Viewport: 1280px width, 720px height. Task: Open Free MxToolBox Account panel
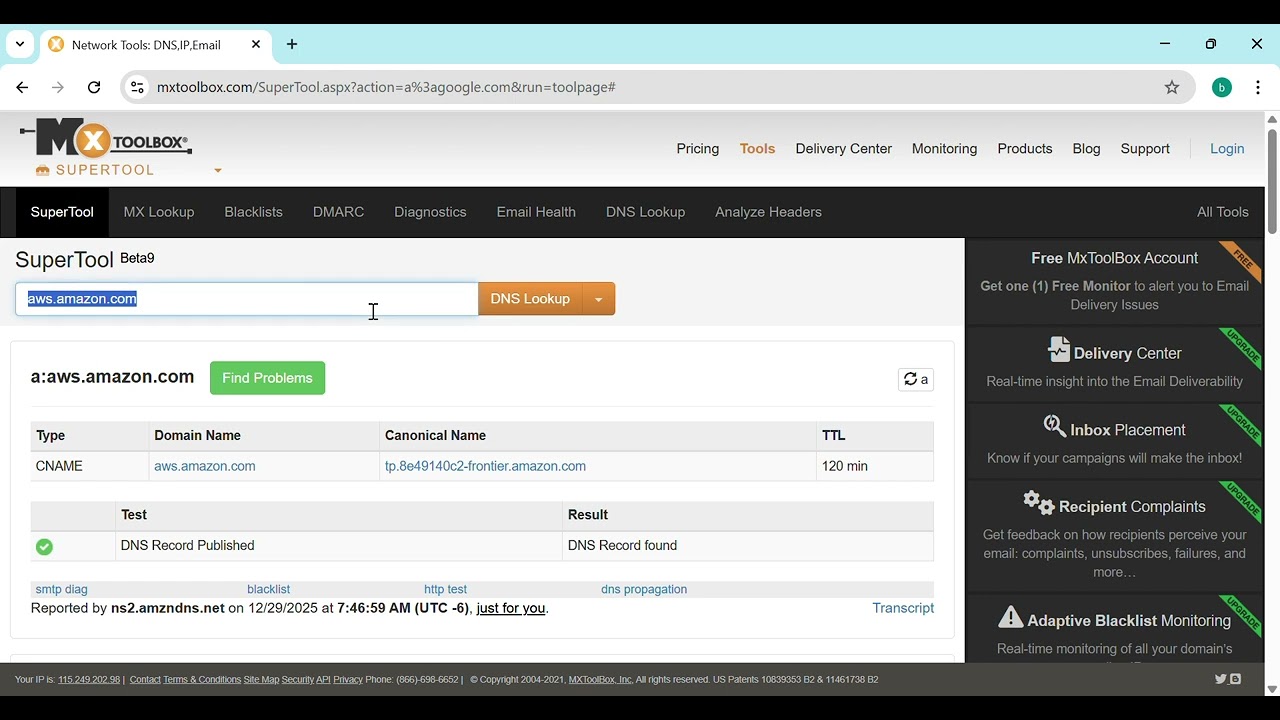point(1114,281)
